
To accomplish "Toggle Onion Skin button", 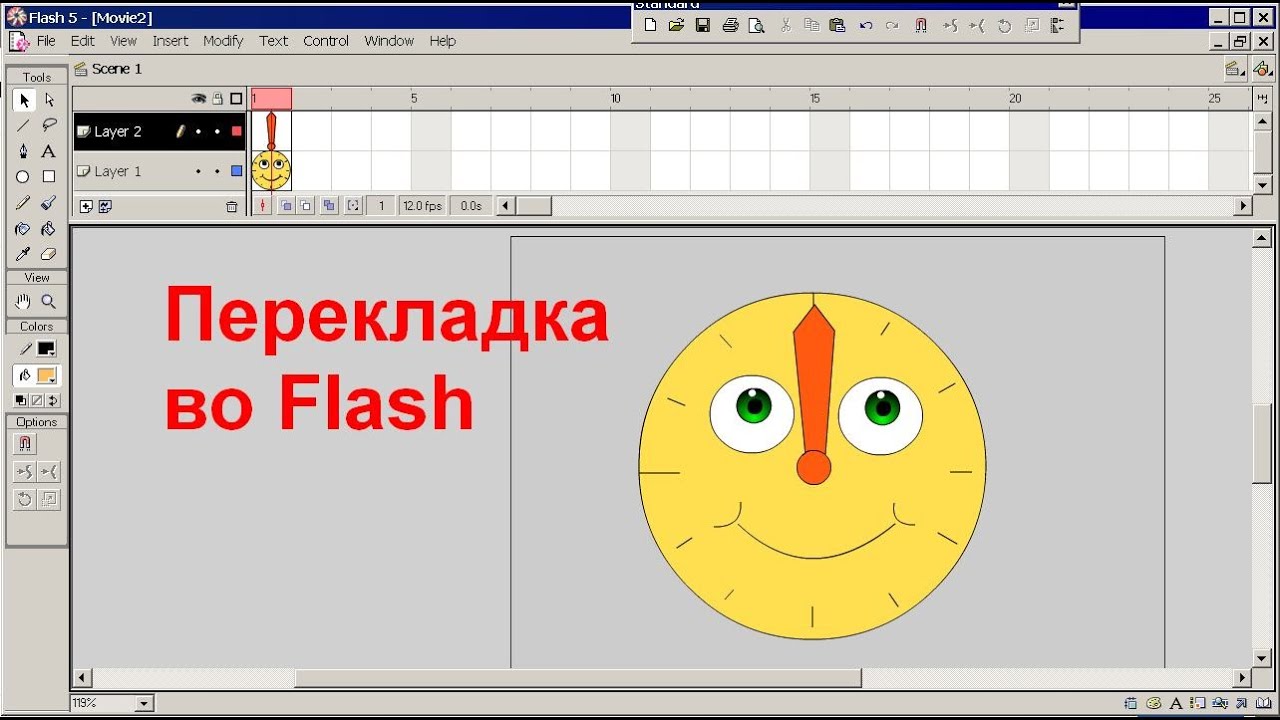I will tap(286, 206).
